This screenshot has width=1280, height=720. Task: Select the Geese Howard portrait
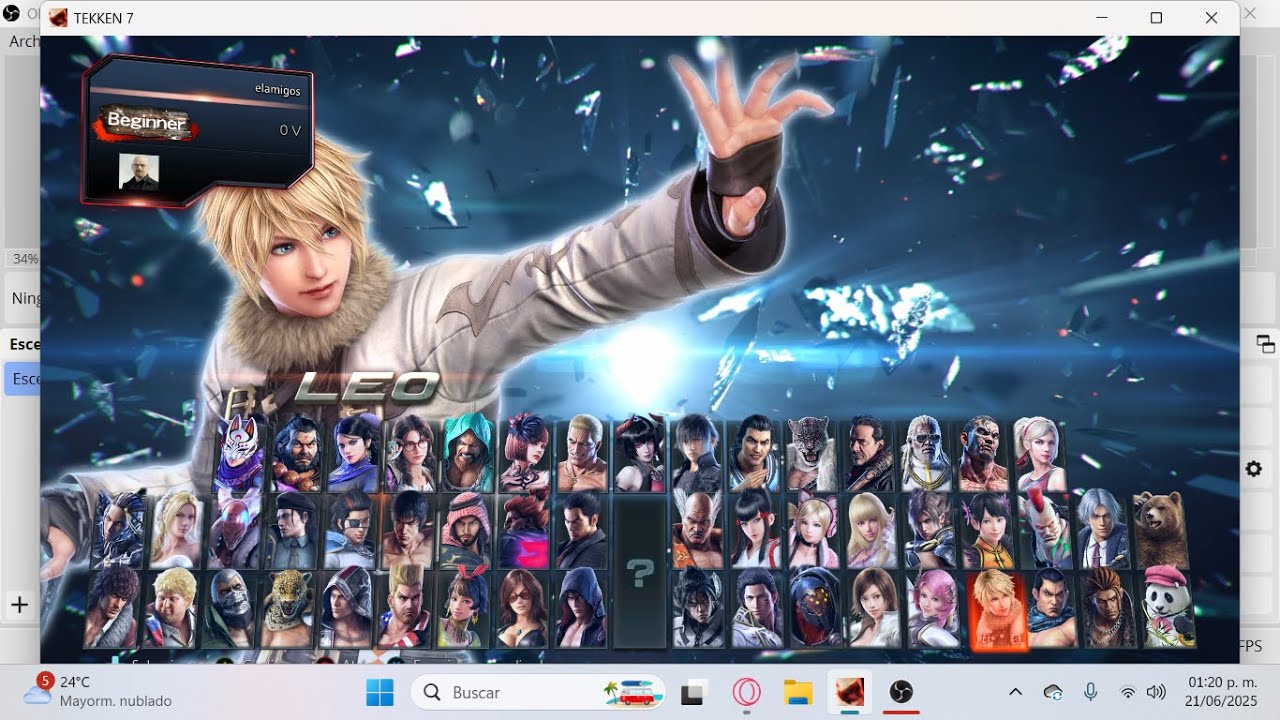click(583, 454)
